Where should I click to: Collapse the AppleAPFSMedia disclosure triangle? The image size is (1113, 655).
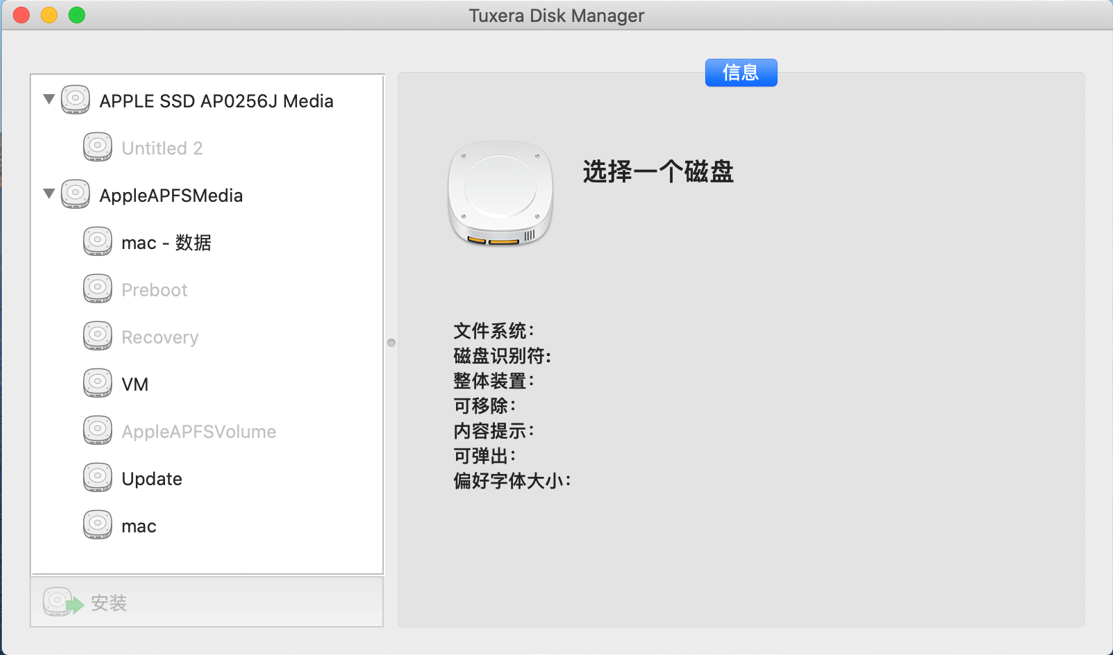point(49,194)
